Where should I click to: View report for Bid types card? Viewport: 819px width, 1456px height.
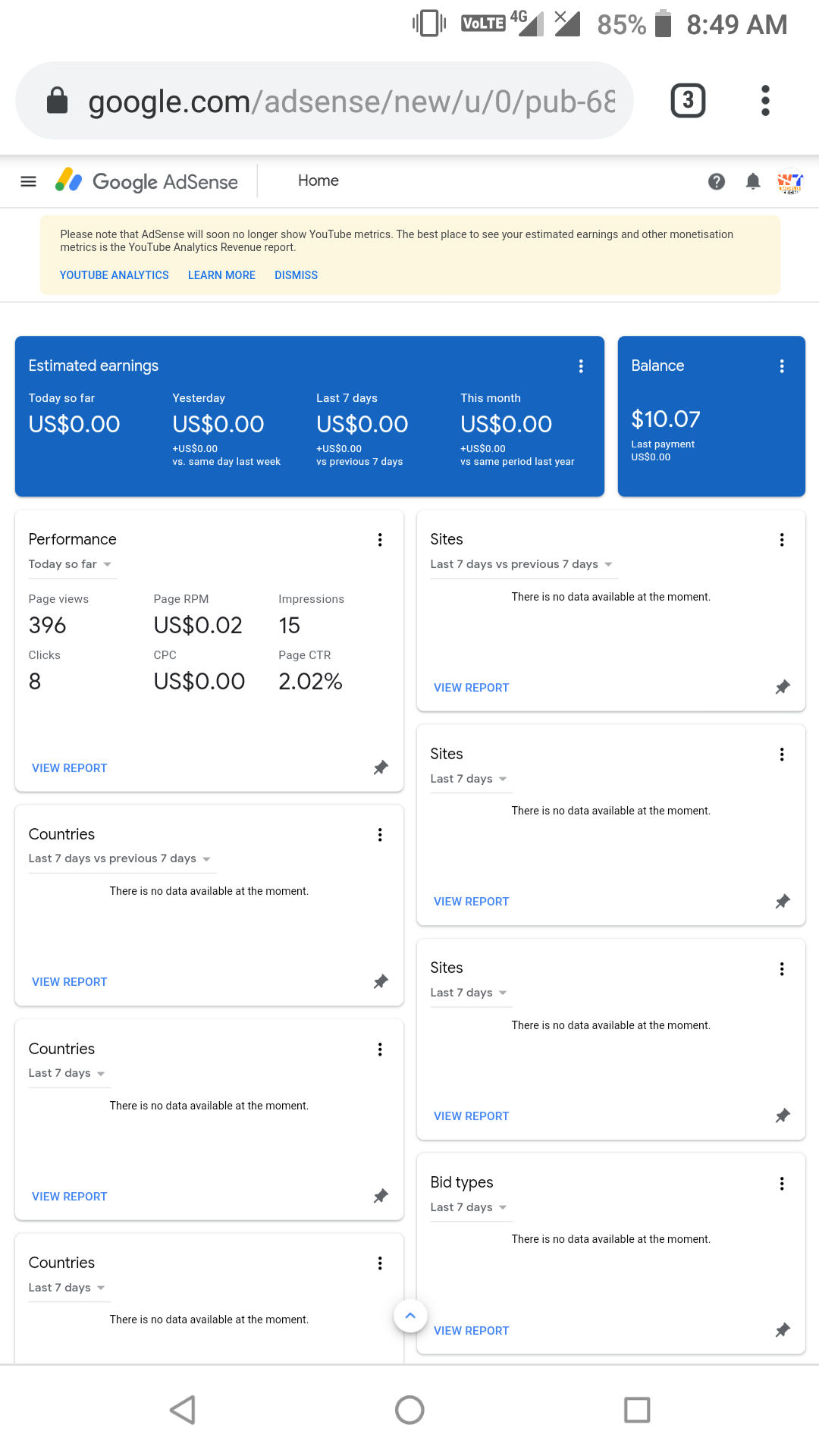pos(472,1331)
